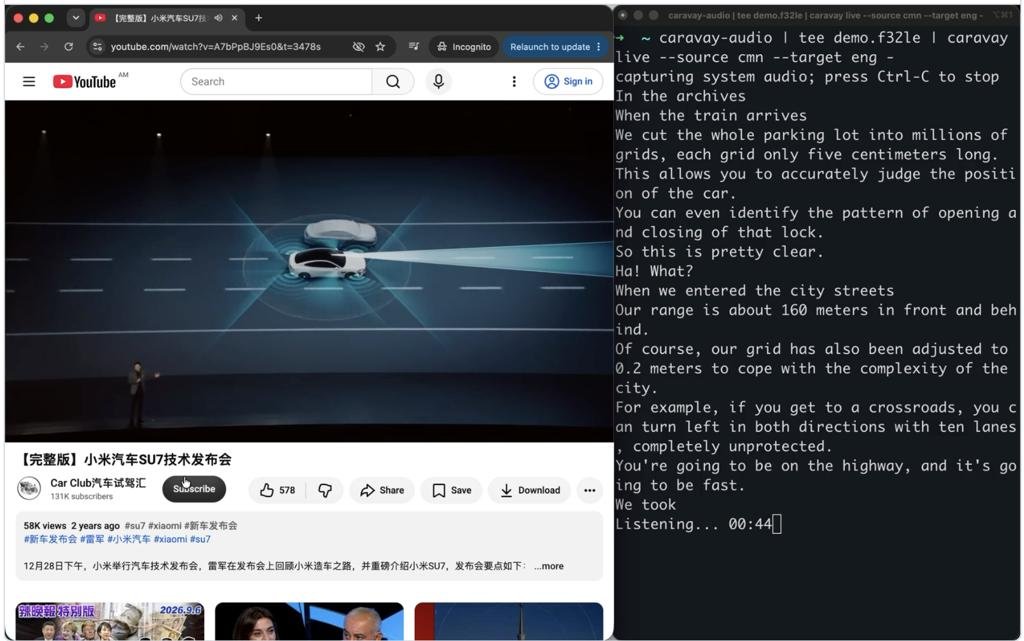Open the tab search dropdown chevron
The image size is (1024, 641).
coord(76,18)
